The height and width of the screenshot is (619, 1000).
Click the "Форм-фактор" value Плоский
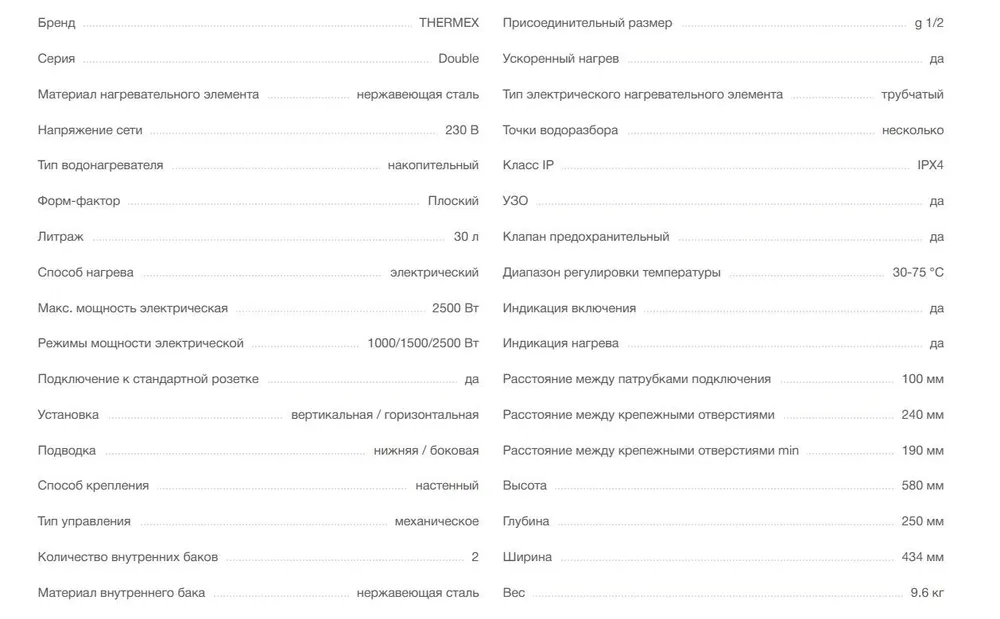click(453, 201)
